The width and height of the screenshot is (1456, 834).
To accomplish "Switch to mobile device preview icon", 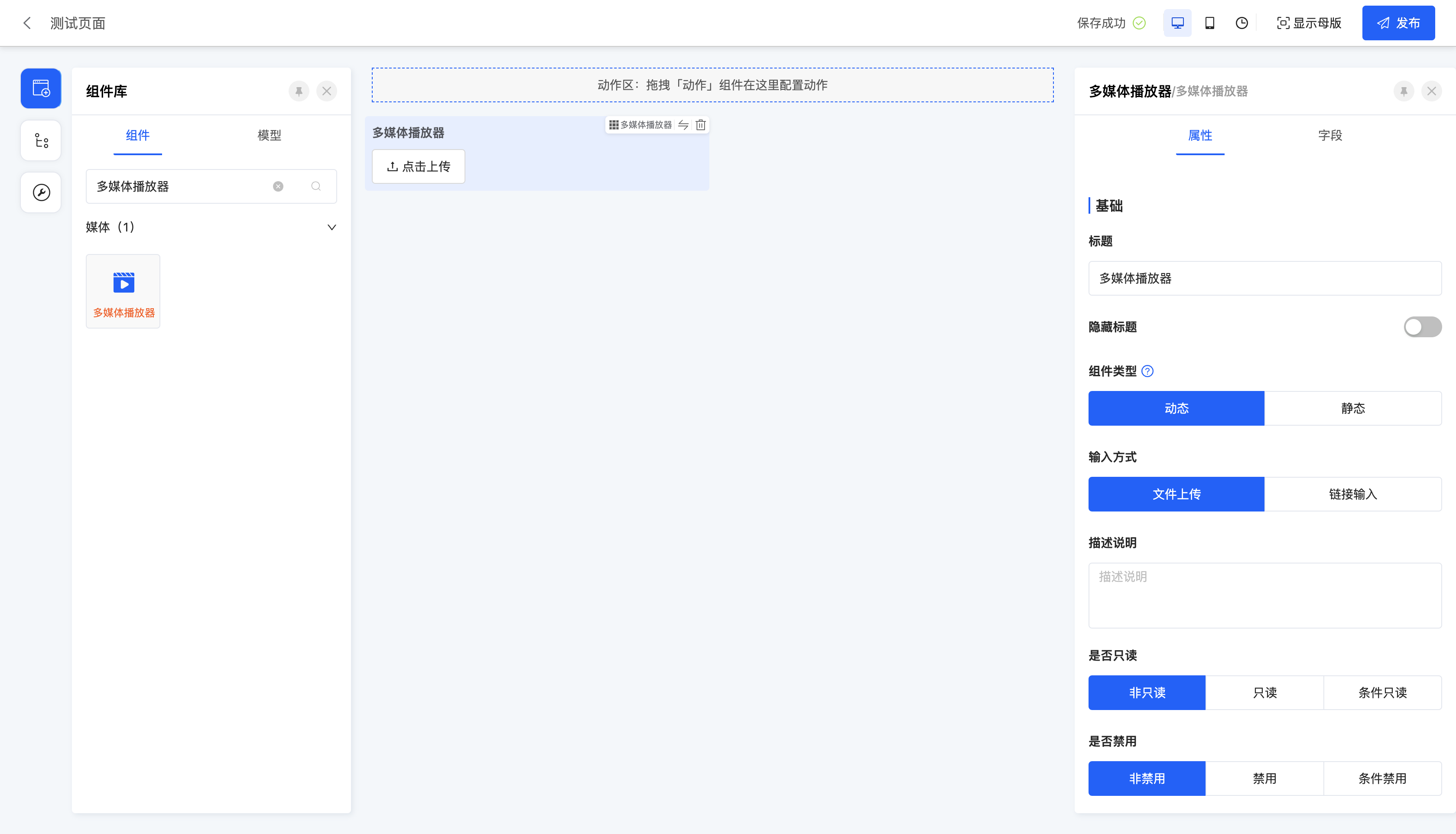I will (x=1209, y=23).
